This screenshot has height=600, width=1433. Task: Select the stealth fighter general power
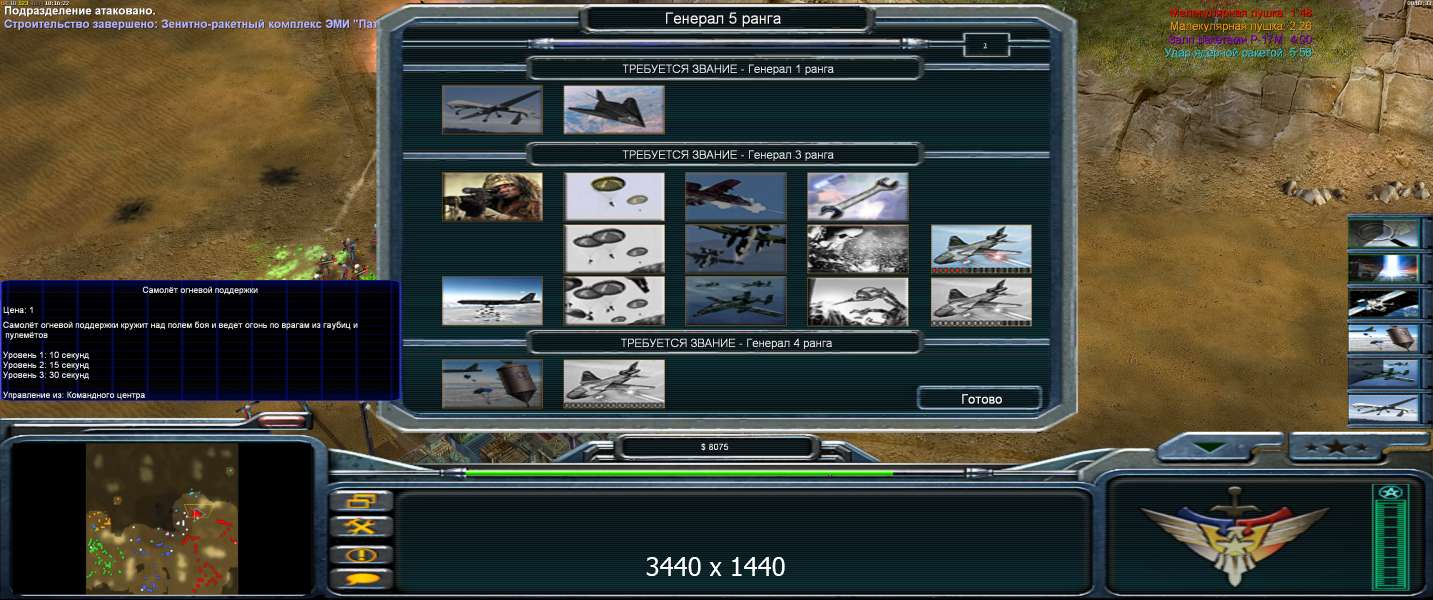coord(614,110)
